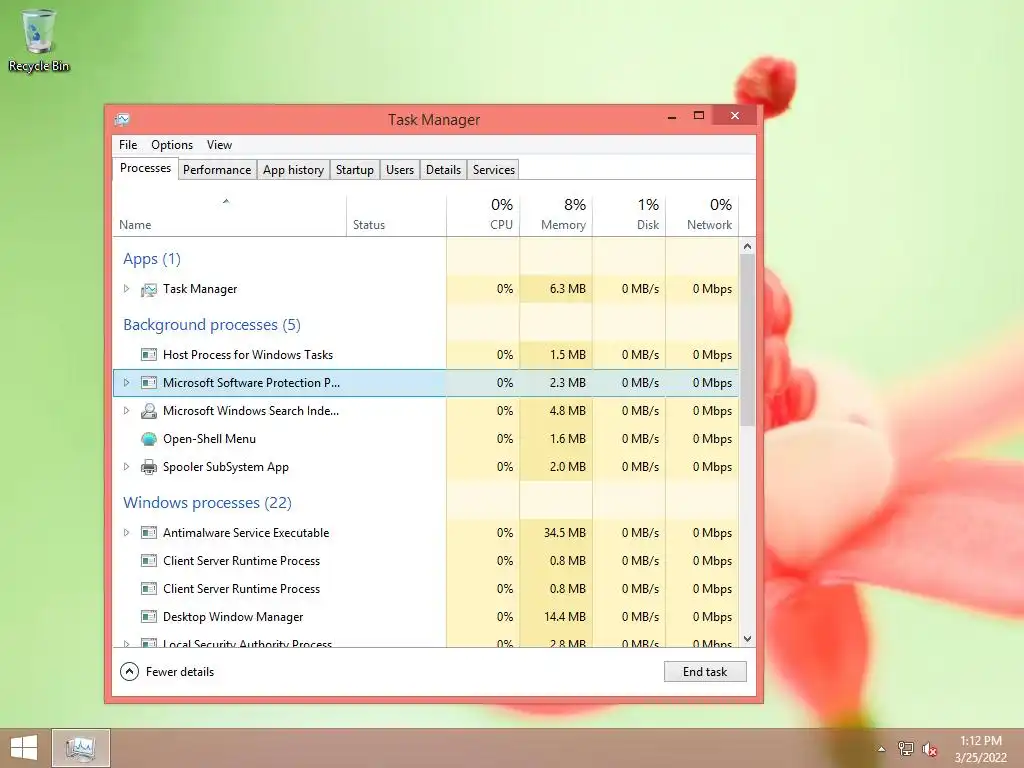
Task: Open the Recycle Bin desktop icon
Action: click(38, 39)
